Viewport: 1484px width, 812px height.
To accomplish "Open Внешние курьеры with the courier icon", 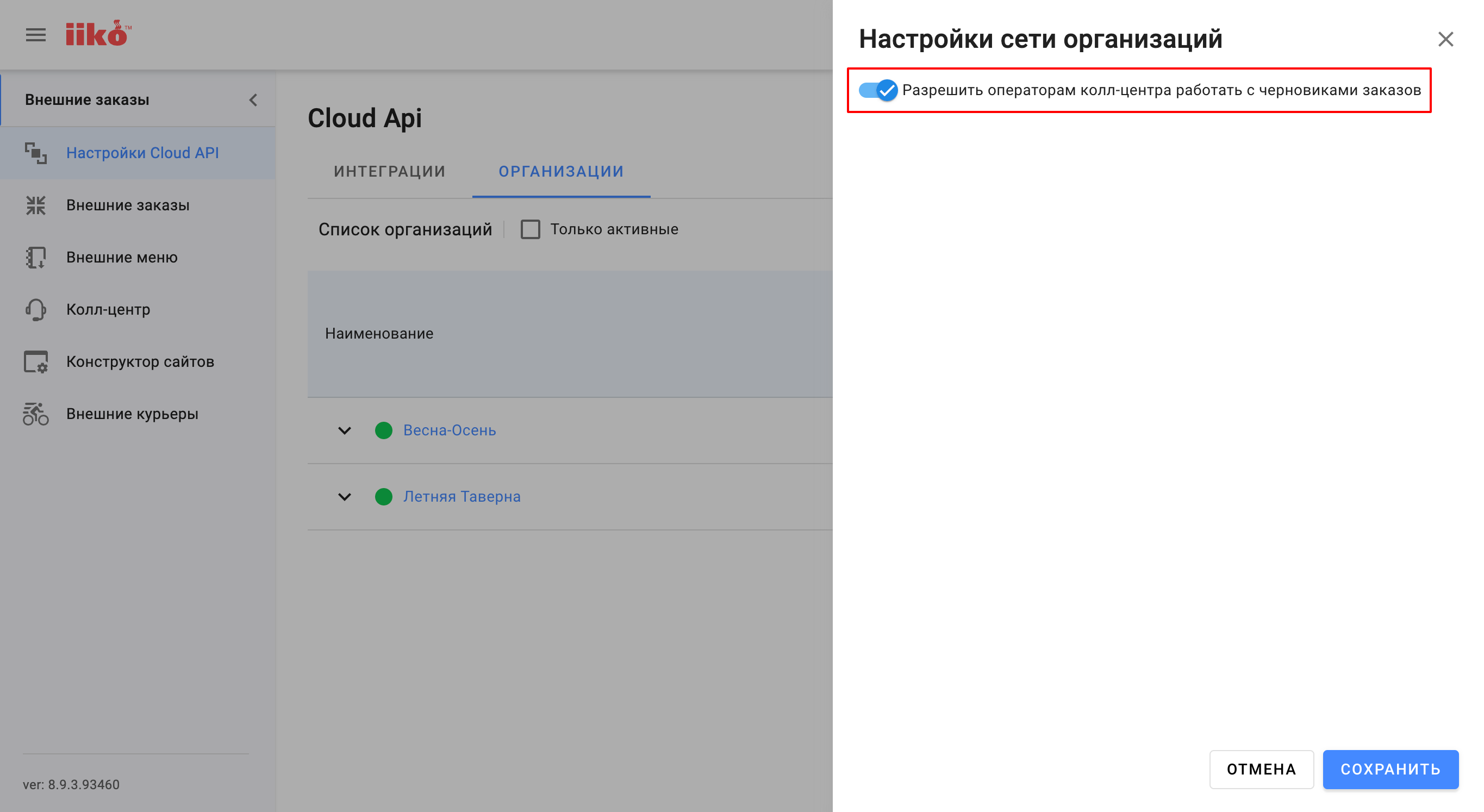I will (x=36, y=414).
